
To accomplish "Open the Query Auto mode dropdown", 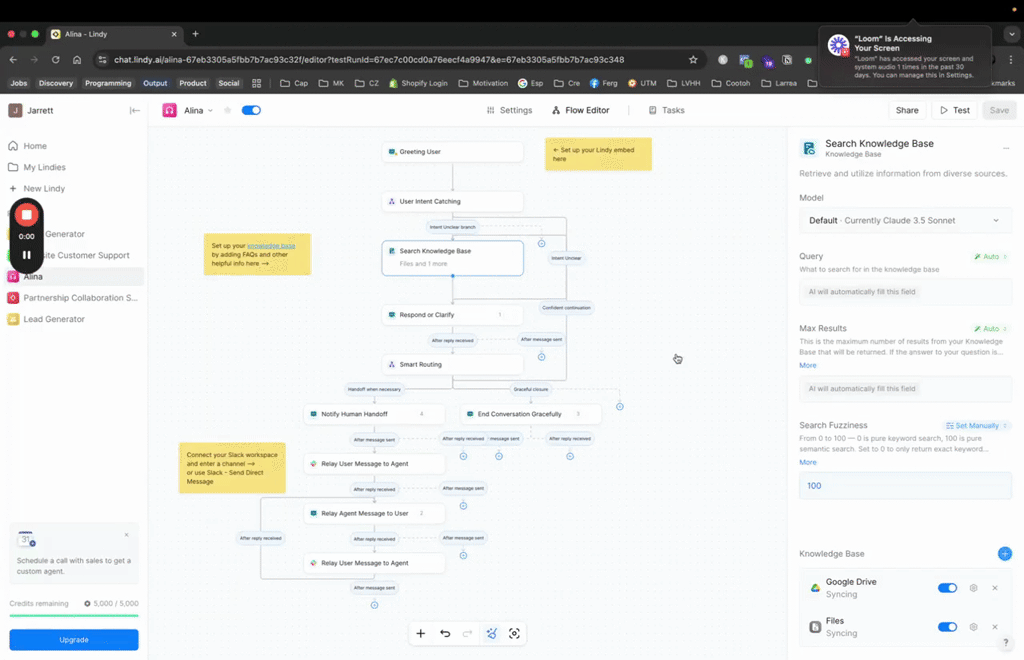I will click(x=990, y=257).
